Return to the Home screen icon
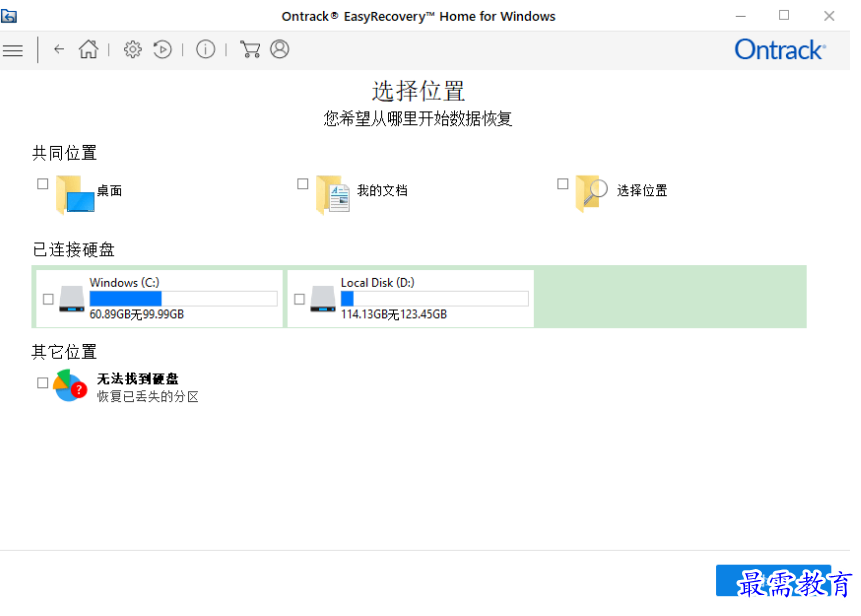Image resolution: width=861 pixels, height=616 pixels. point(88,49)
